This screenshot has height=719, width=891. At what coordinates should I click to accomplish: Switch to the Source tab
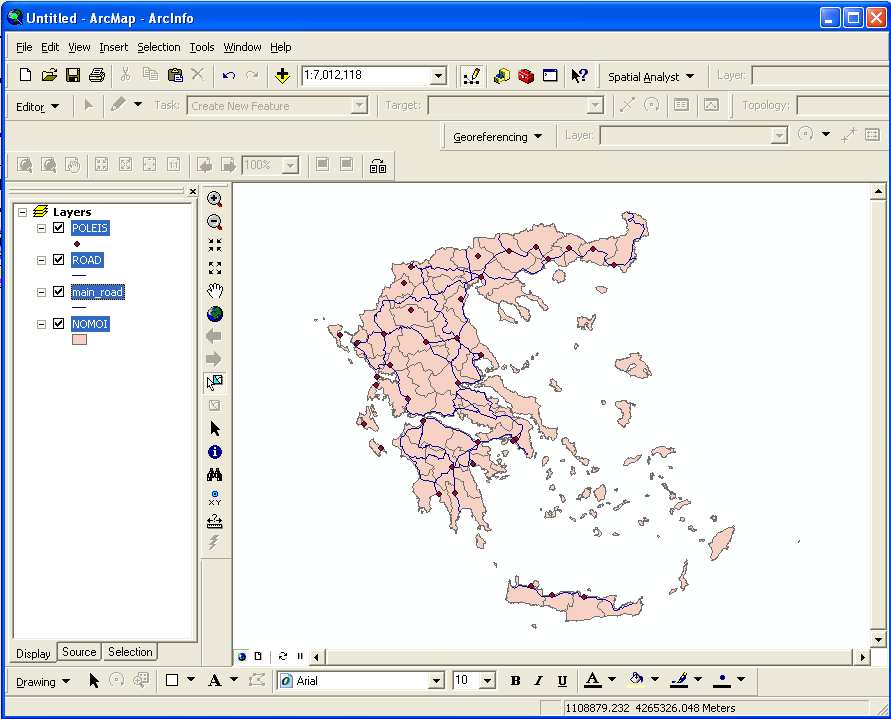tap(79, 652)
